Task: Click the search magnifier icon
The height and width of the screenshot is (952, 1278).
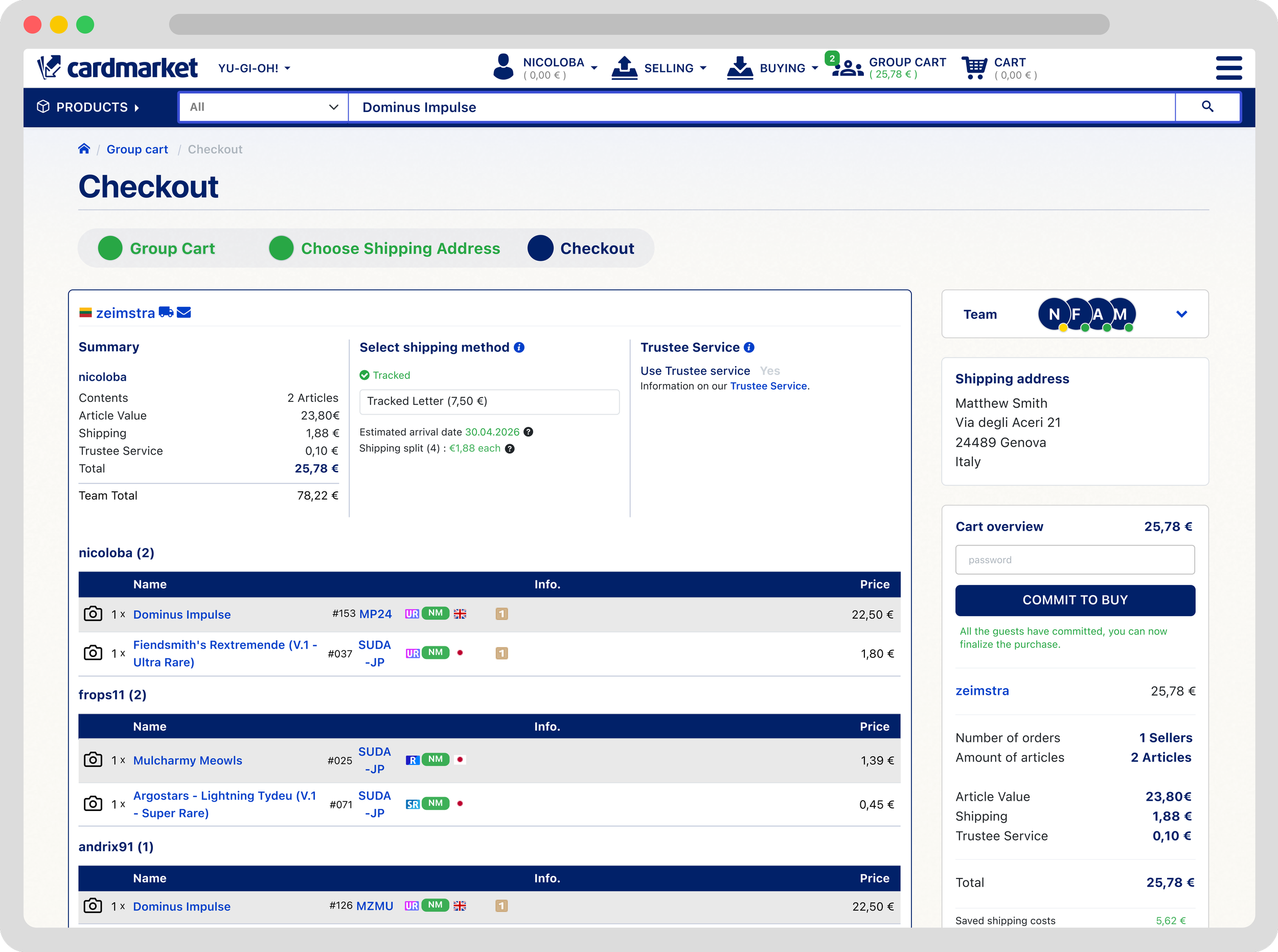Action: (x=1207, y=107)
